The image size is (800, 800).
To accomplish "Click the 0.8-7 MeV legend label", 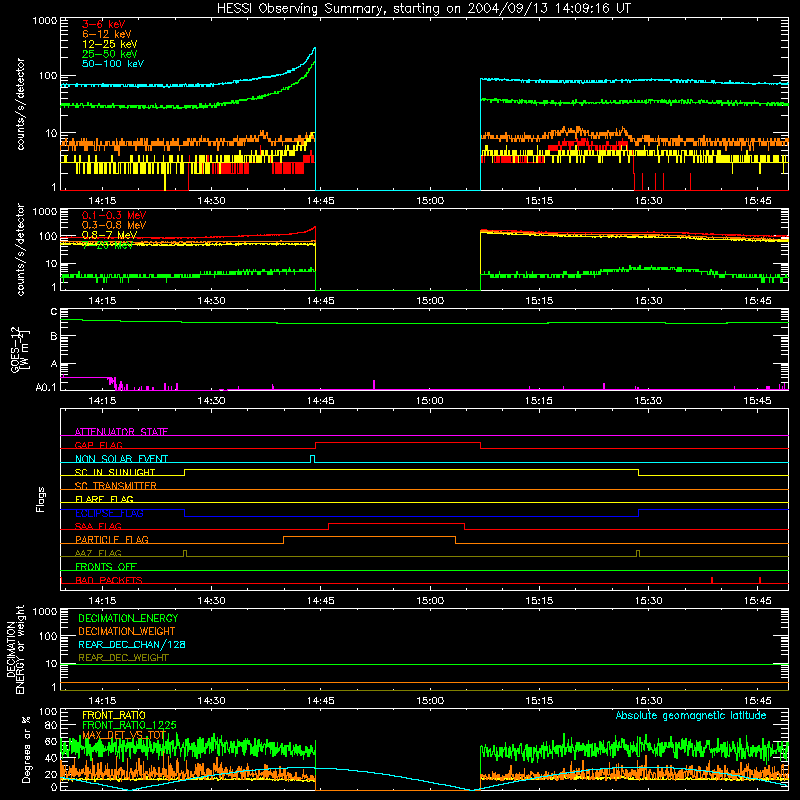I will click(109, 235).
